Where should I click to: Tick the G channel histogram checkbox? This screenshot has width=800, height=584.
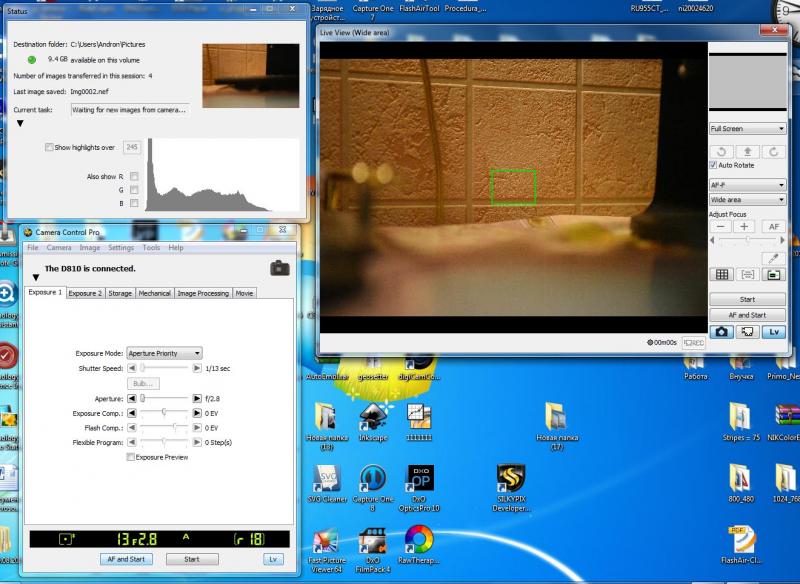(x=134, y=190)
